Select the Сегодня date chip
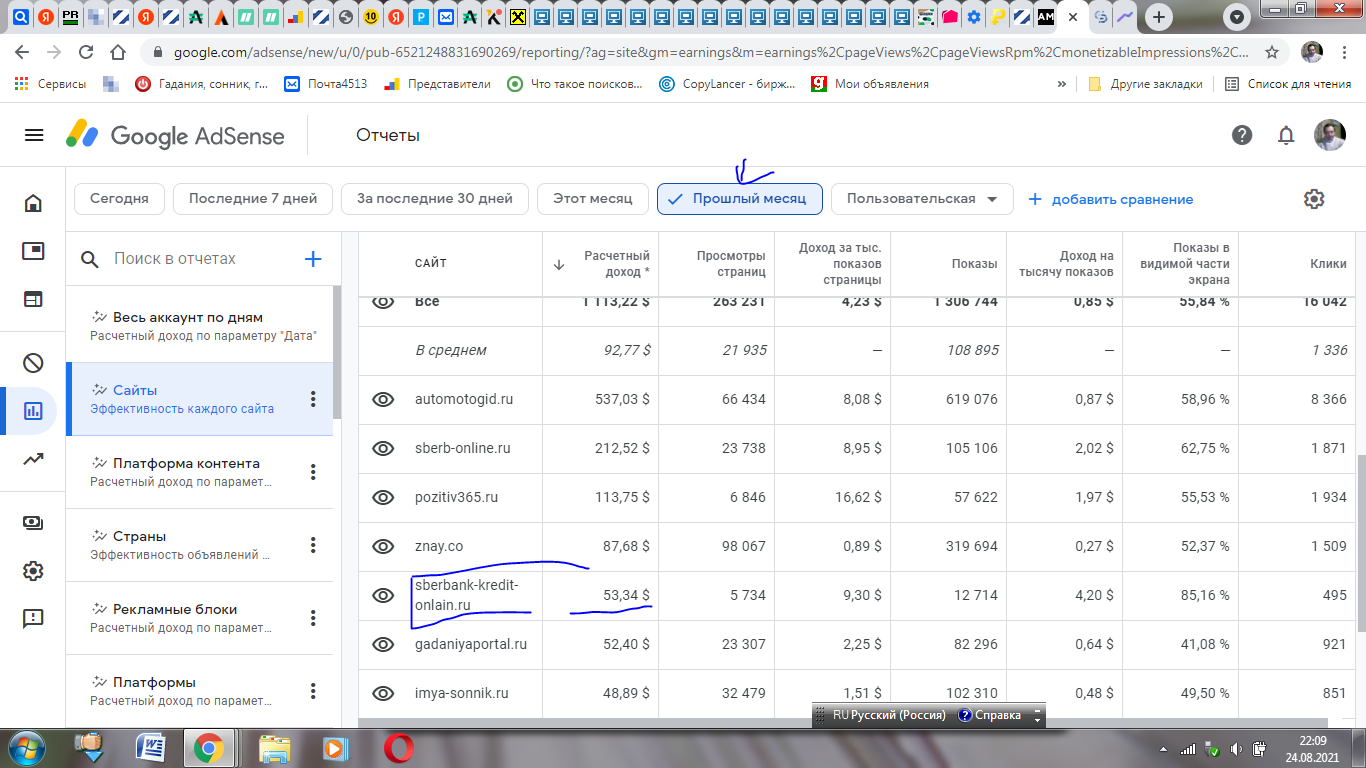This screenshot has width=1366, height=768. 119,199
